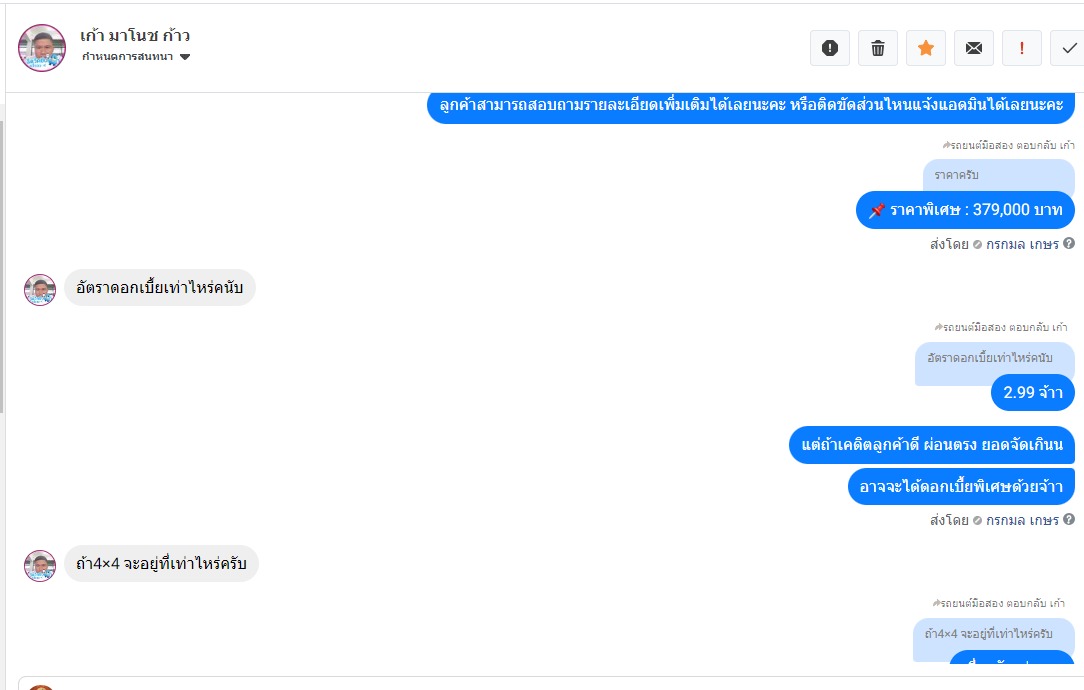This screenshot has height=690, width=1084.
Task: Click customer avatar beside อัตราดอกเบี้ยเท่าไหร่คนับ message
Action: 40,290
